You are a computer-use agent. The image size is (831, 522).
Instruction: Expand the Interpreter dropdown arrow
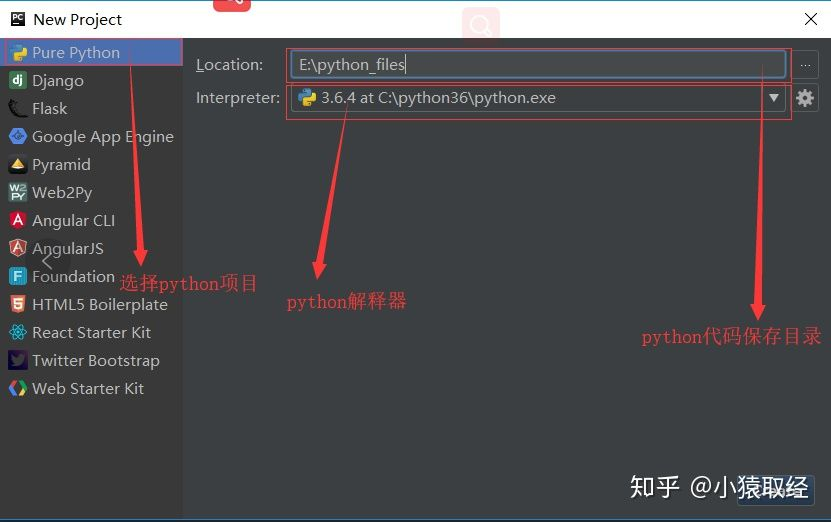coord(774,98)
